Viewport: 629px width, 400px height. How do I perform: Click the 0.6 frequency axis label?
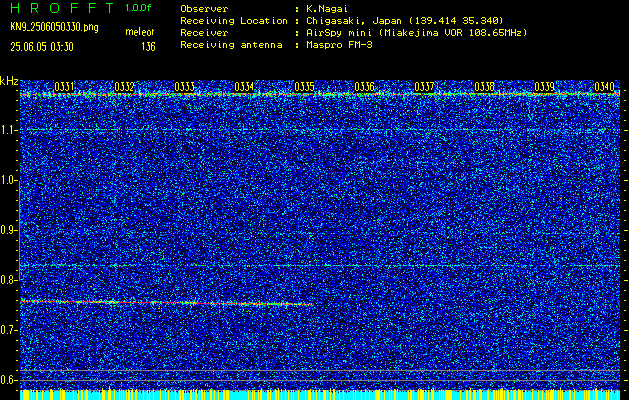pyautogui.click(x=8, y=380)
